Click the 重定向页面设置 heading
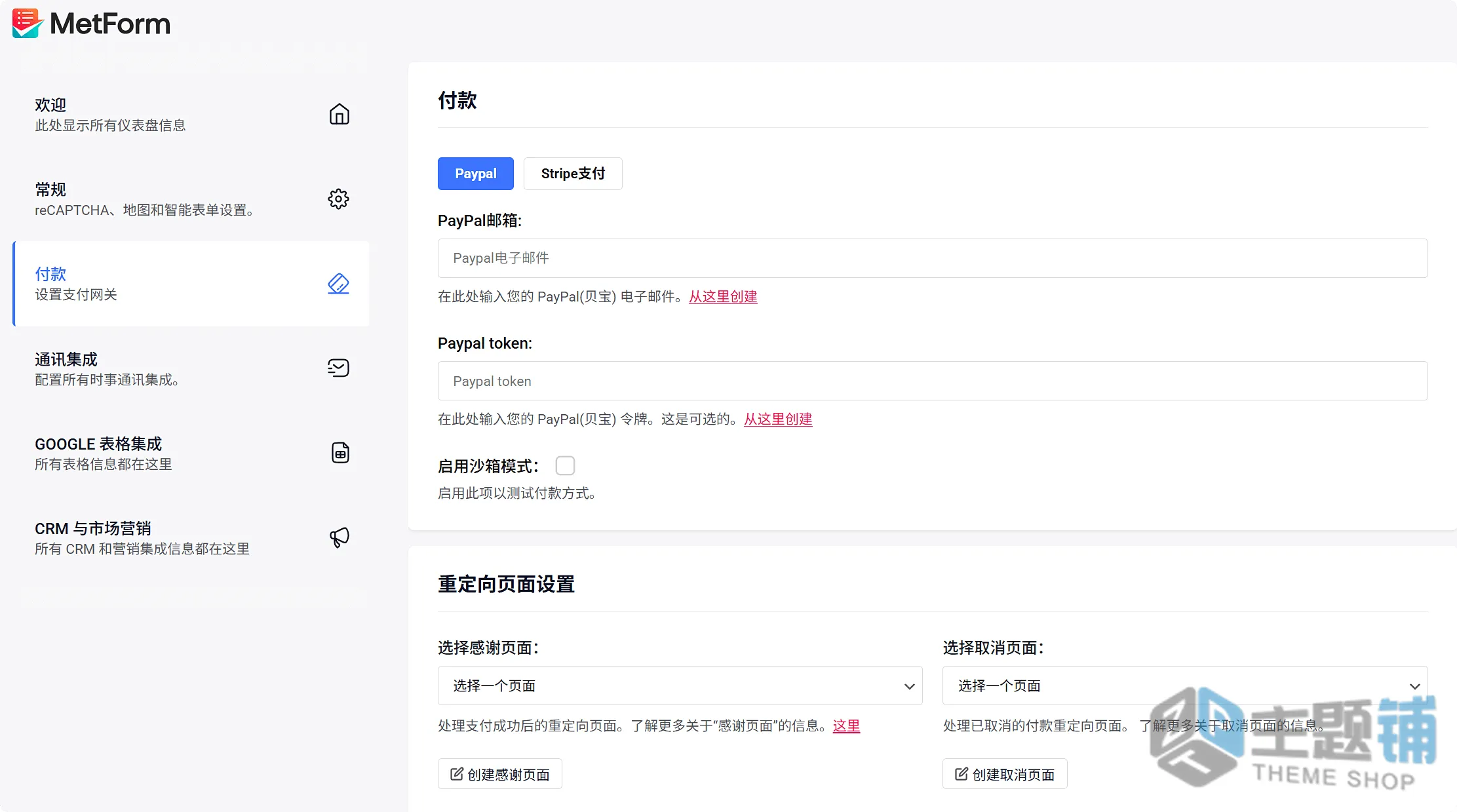 click(x=506, y=584)
